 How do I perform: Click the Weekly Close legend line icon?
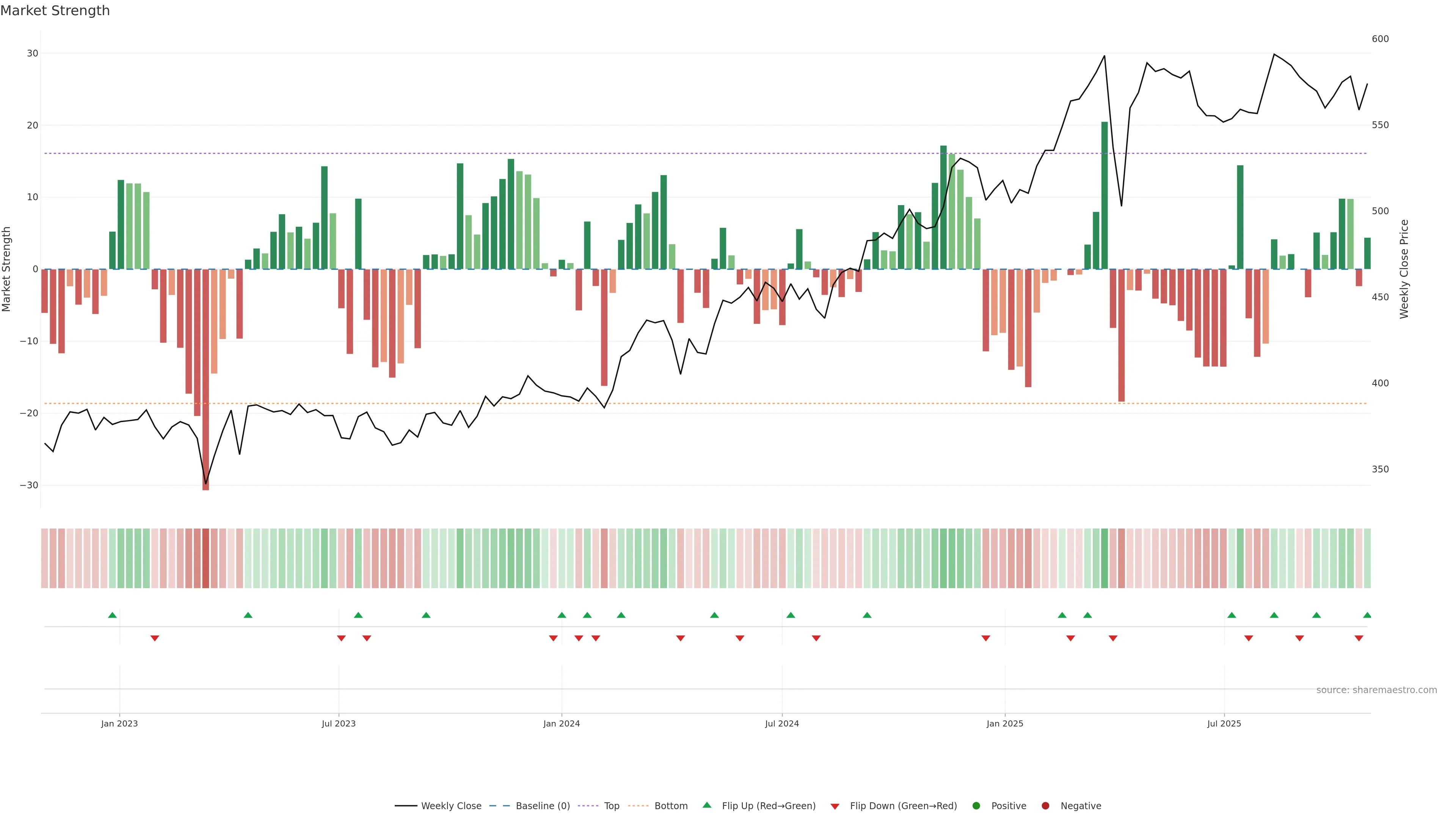(x=406, y=806)
